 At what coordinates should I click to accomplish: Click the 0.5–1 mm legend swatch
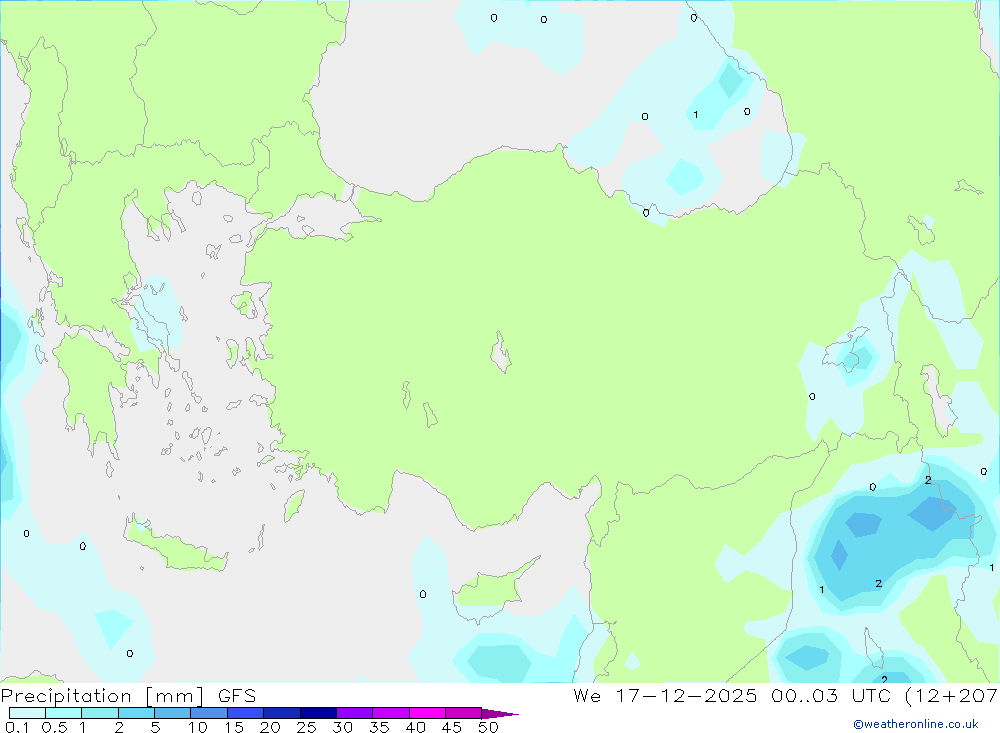(63, 713)
